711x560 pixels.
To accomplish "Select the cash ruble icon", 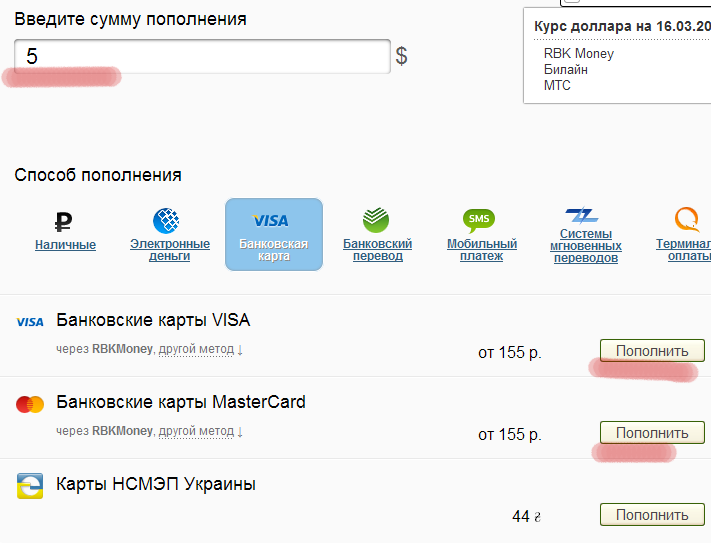I will (65, 221).
